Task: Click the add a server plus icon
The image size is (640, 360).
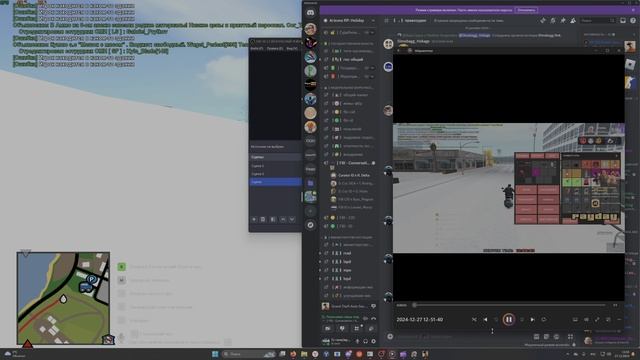Action: [310, 211]
